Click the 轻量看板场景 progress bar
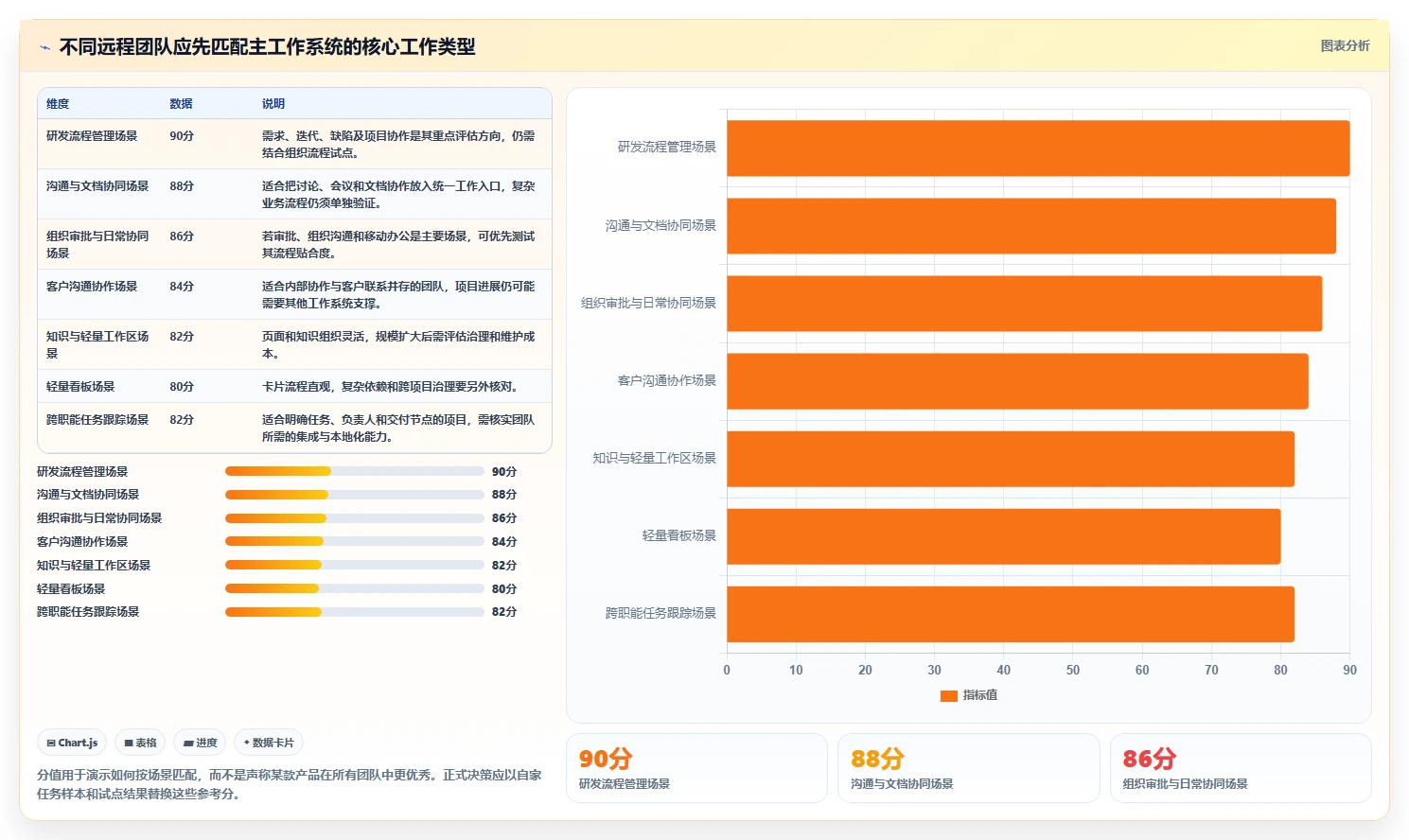The width and height of the screenshot is (1409, 840). pyautogui.click(x=355, y=588)
